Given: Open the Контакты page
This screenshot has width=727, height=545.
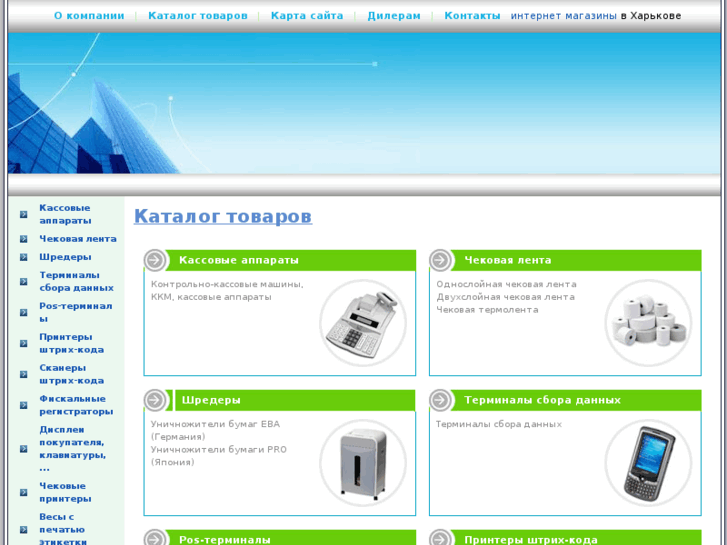Looking at the screenshot, I should tap(472, 16).
